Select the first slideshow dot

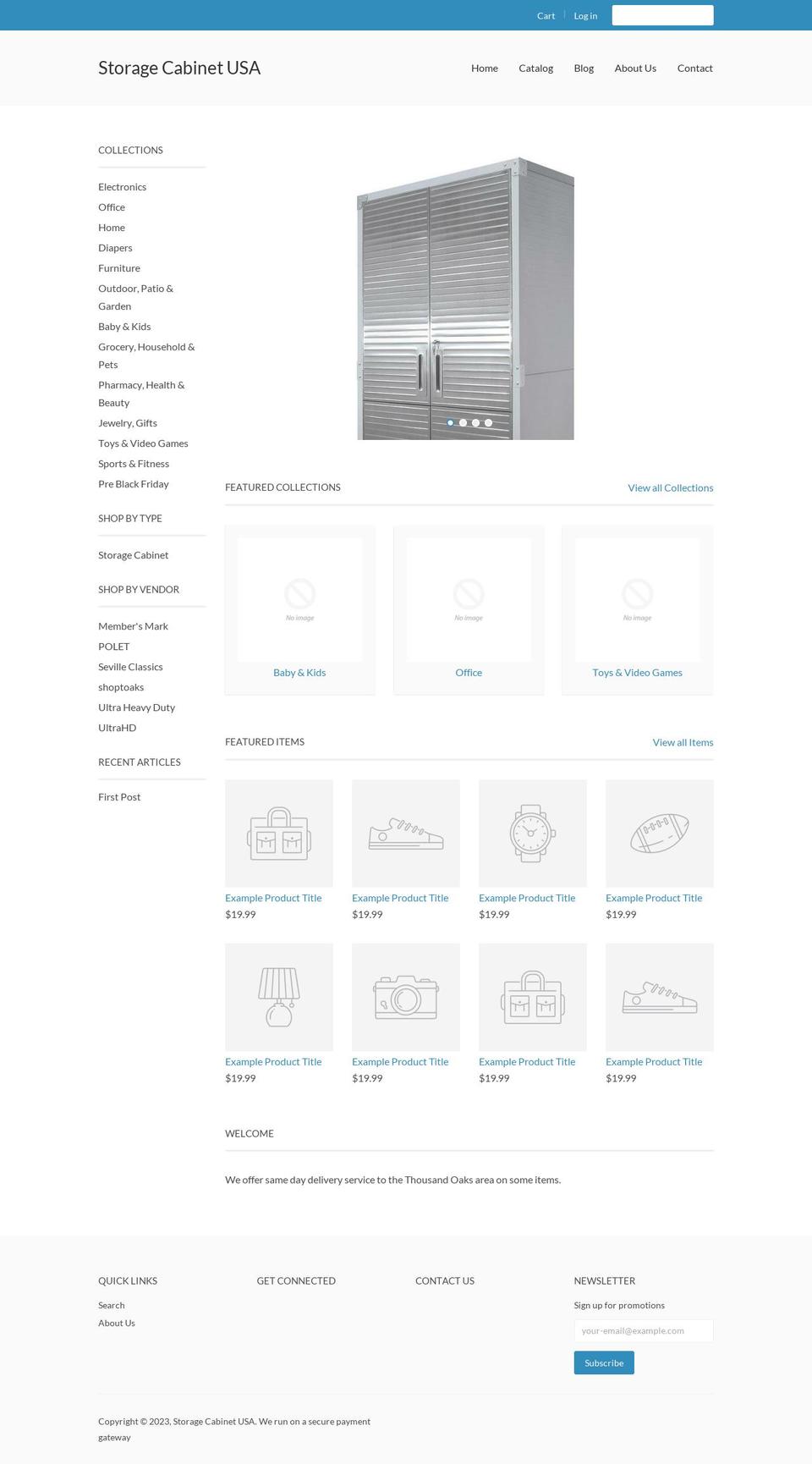[x=451, y=422]
